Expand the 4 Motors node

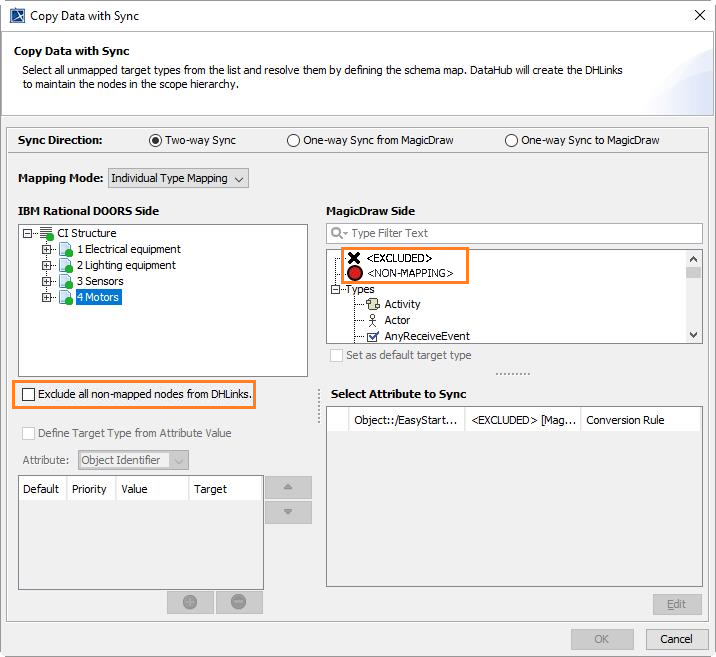[x=47, y=297]
